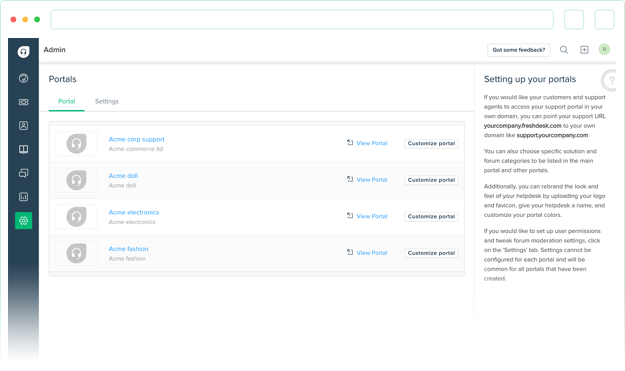Click the Got some feedback? button
Image resolution: width=625 pixels, height=371 pixels.
[519, 50]
